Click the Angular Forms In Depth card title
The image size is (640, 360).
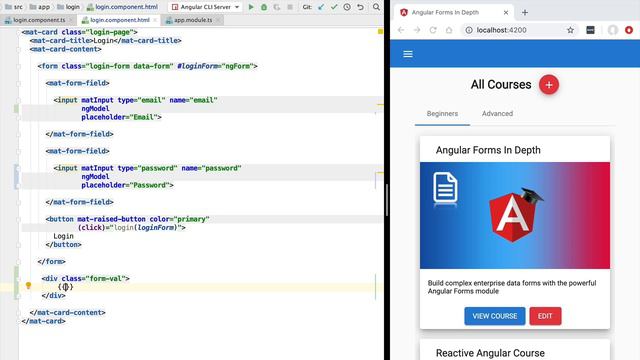pos(488,150)
